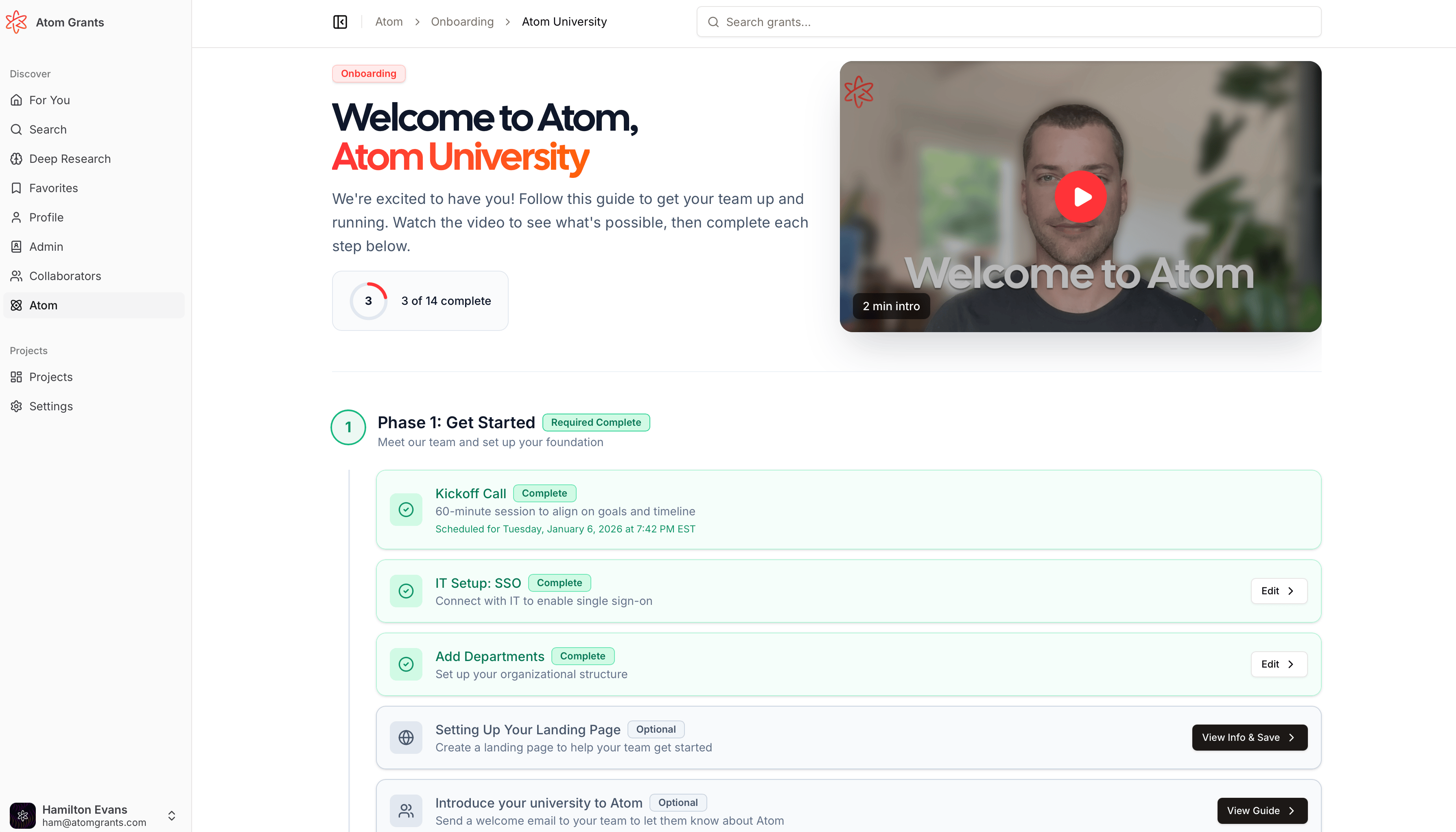The width and height of the screenshot is (1456, 832).
Task: Click the landing page globe icon
Action: (406, 738)
